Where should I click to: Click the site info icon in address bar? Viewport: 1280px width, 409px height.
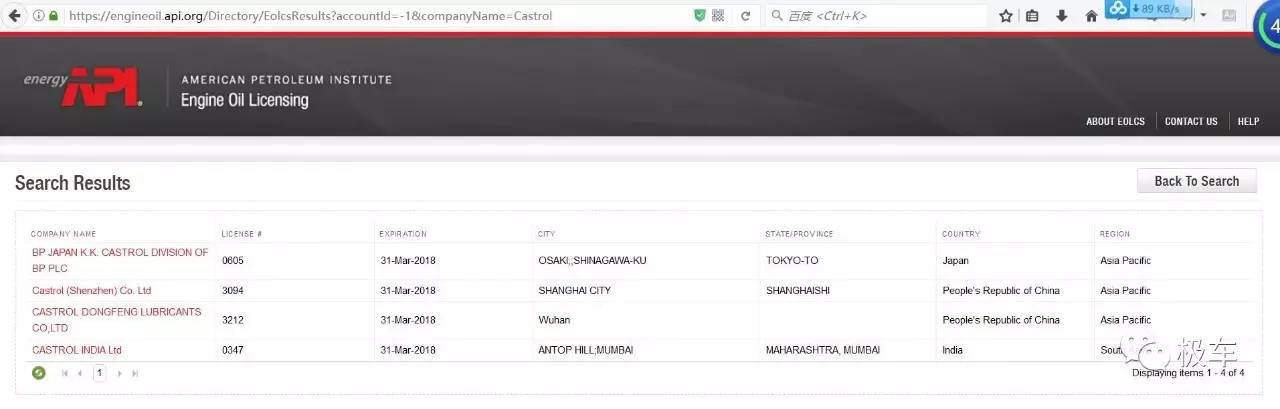(x=37, y=16)
